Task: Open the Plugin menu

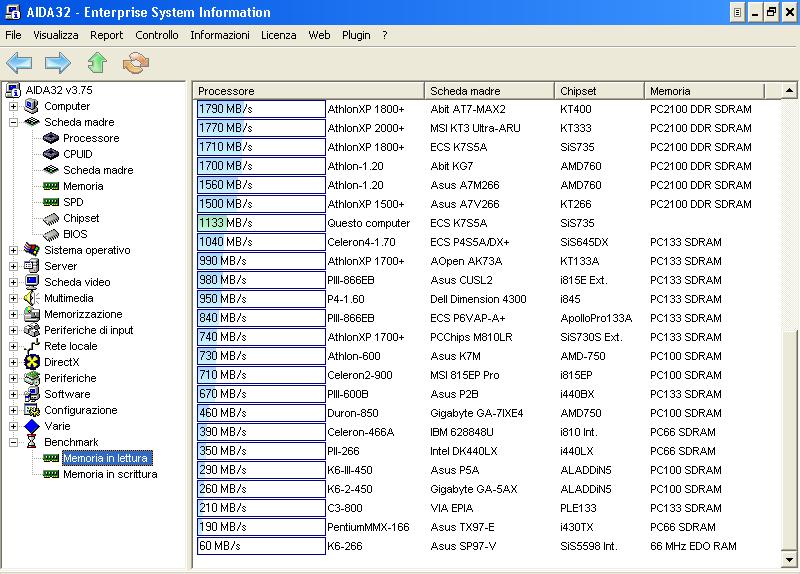Action: (356, 35)
